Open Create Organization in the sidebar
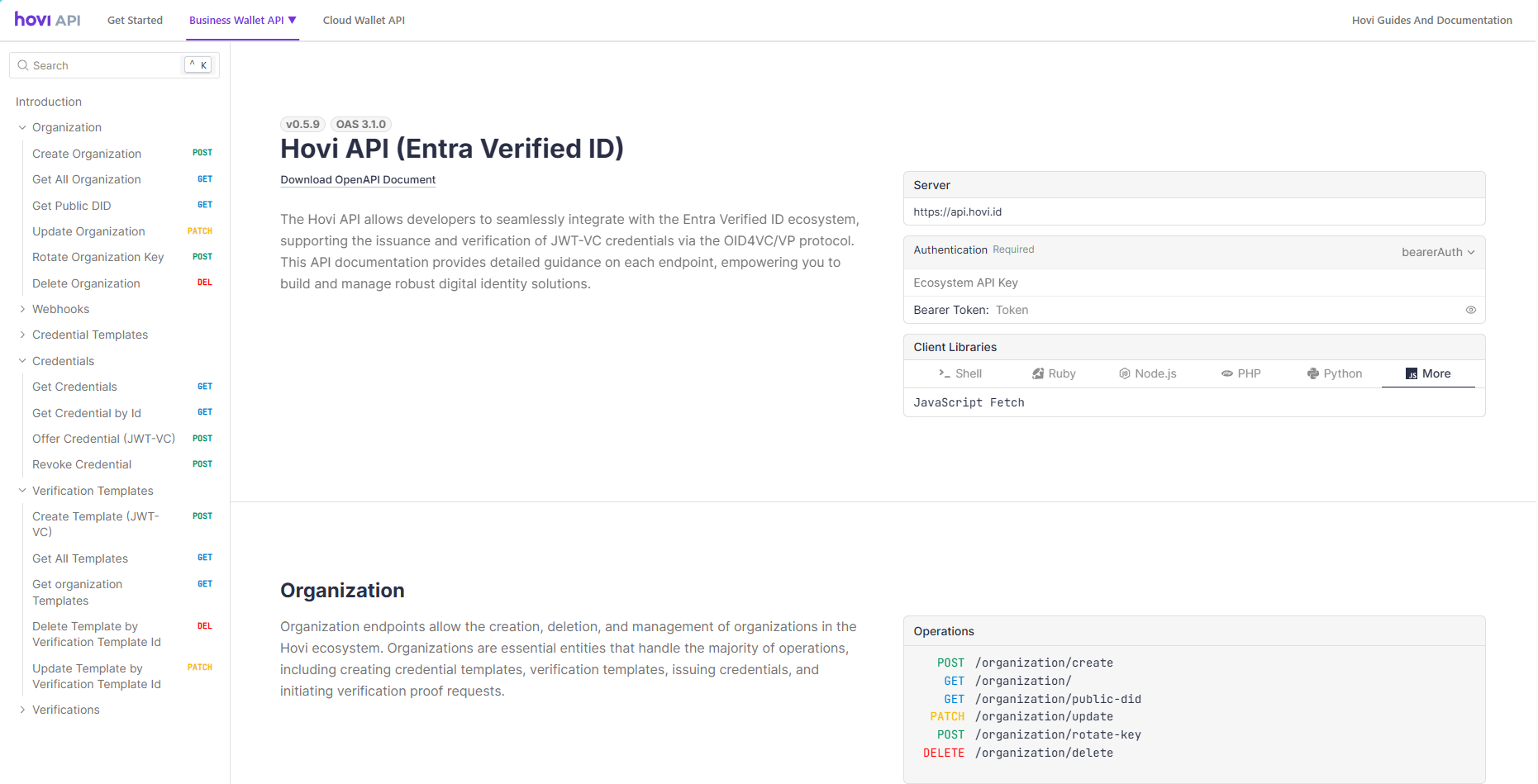1538x784 pixels. 87,154
